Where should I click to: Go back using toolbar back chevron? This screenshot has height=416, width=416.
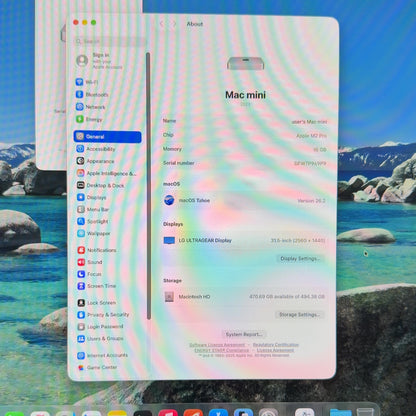point(162,24)
